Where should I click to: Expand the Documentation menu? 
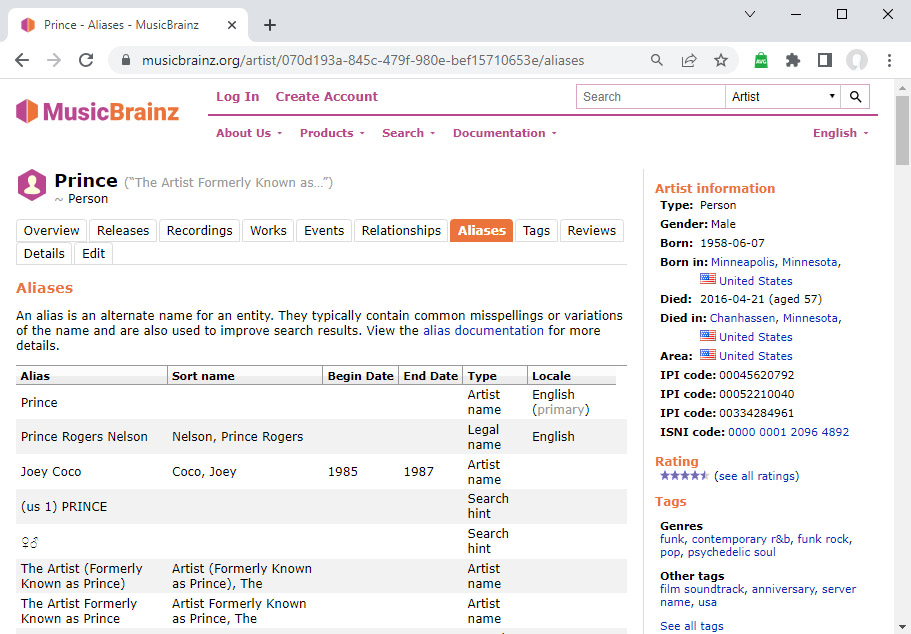point(505,133)
